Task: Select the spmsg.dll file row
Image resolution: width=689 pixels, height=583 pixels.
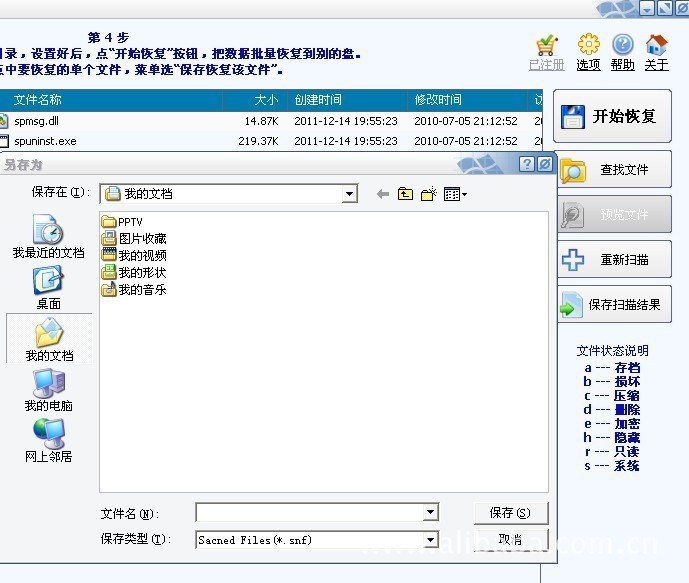Action: 271,121
